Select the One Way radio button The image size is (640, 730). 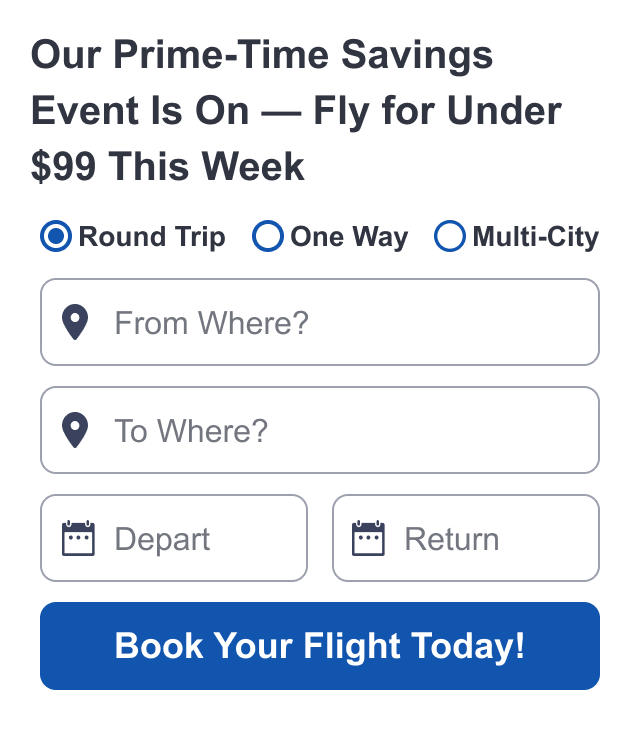click(268, 236)
